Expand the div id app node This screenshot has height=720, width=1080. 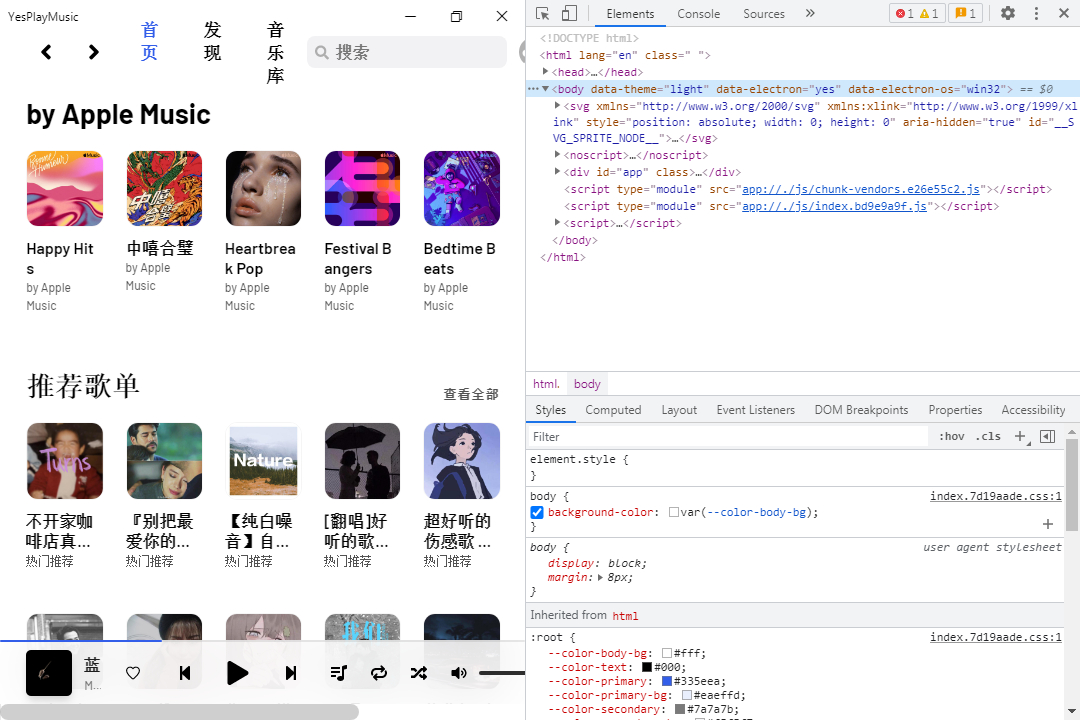point(557,172)
